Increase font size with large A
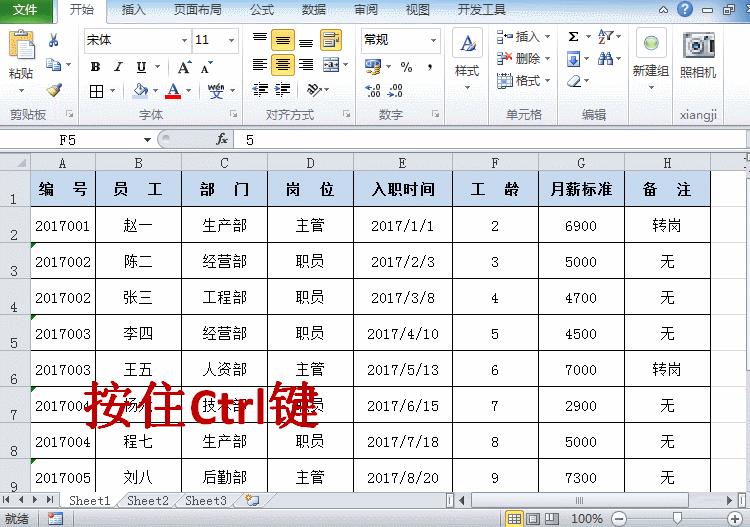 [184, 67]
